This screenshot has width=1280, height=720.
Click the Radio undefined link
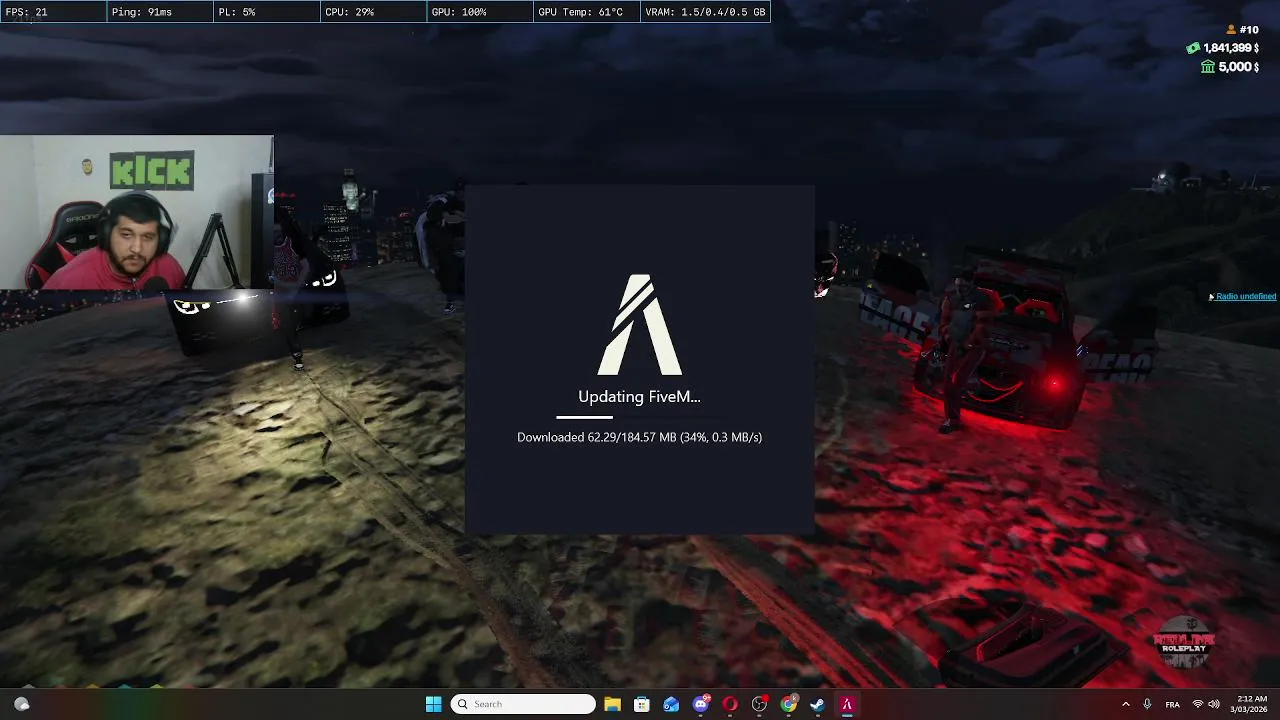(x=1246, y=296)
